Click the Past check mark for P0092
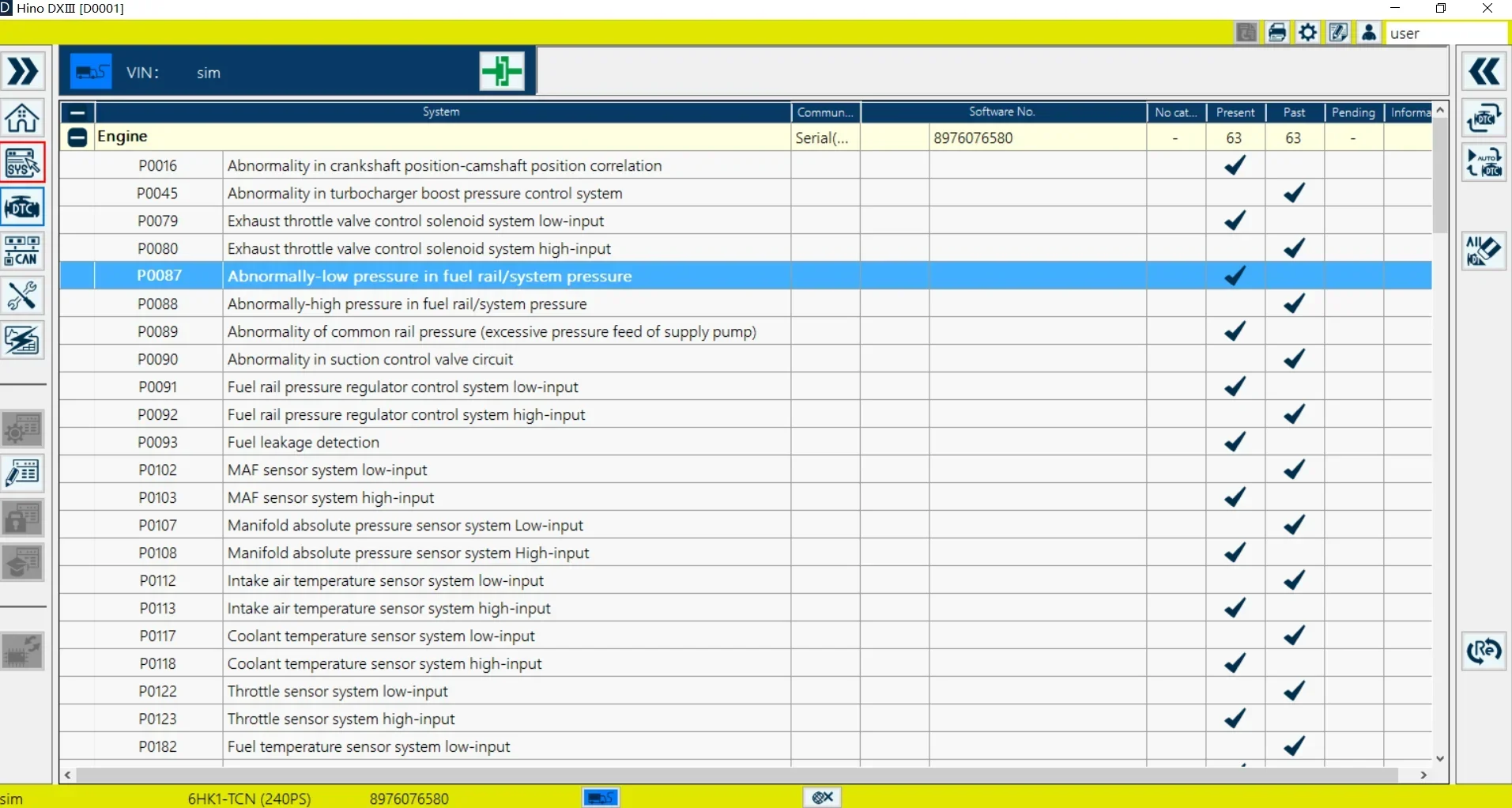The image size is (1512, 808). point(1294,414)
